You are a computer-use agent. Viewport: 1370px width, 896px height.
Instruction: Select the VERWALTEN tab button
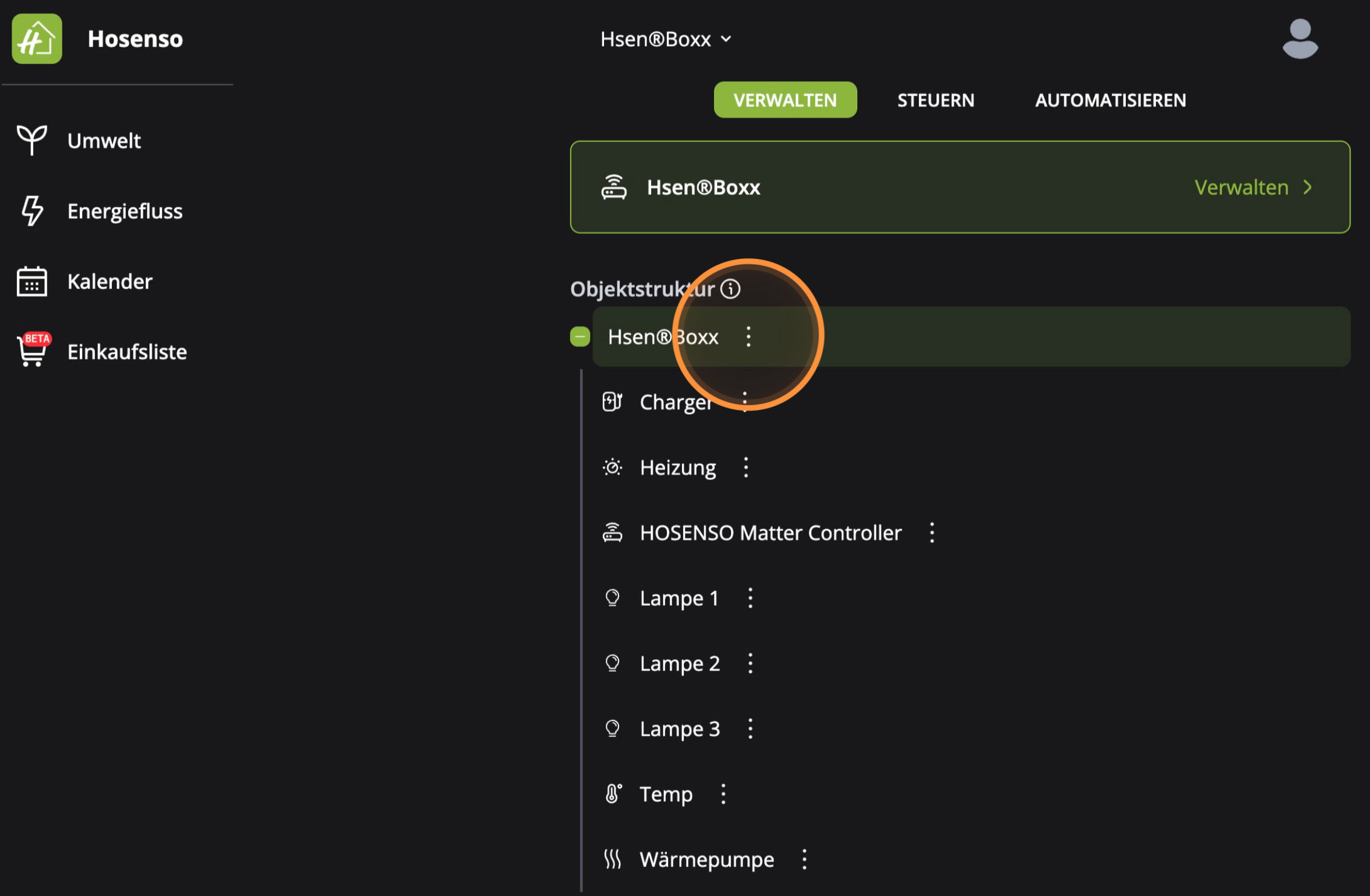(x=785, y=100)
